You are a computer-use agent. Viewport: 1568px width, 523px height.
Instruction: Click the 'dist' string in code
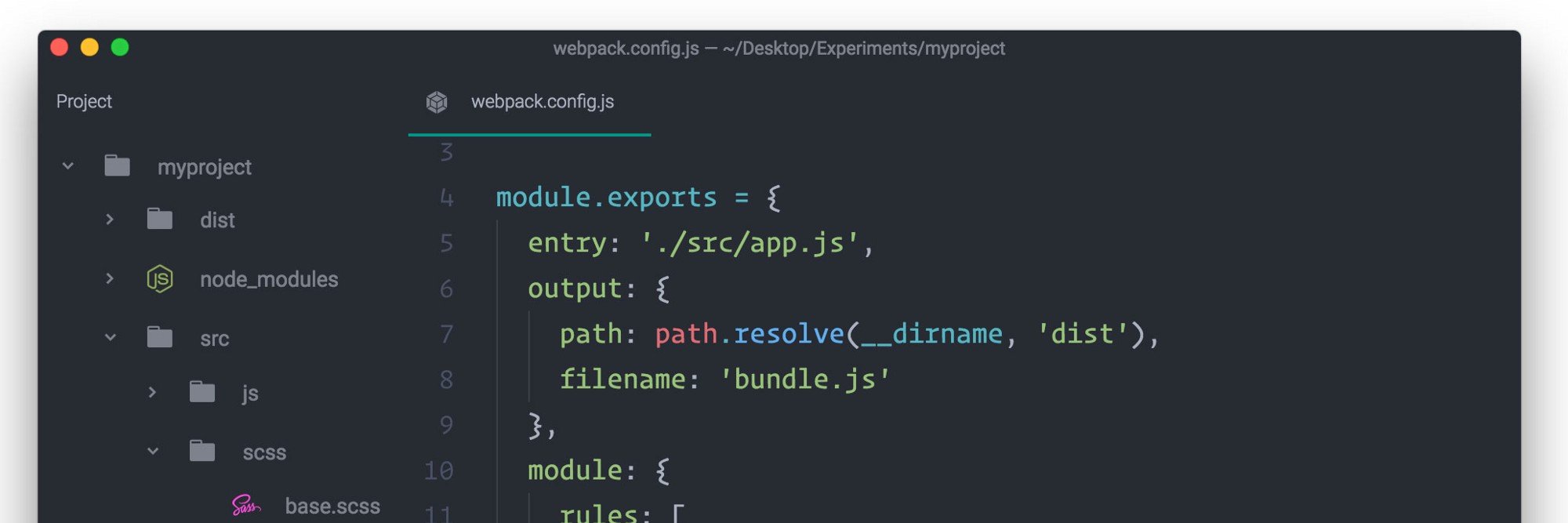click(1082, 334)
